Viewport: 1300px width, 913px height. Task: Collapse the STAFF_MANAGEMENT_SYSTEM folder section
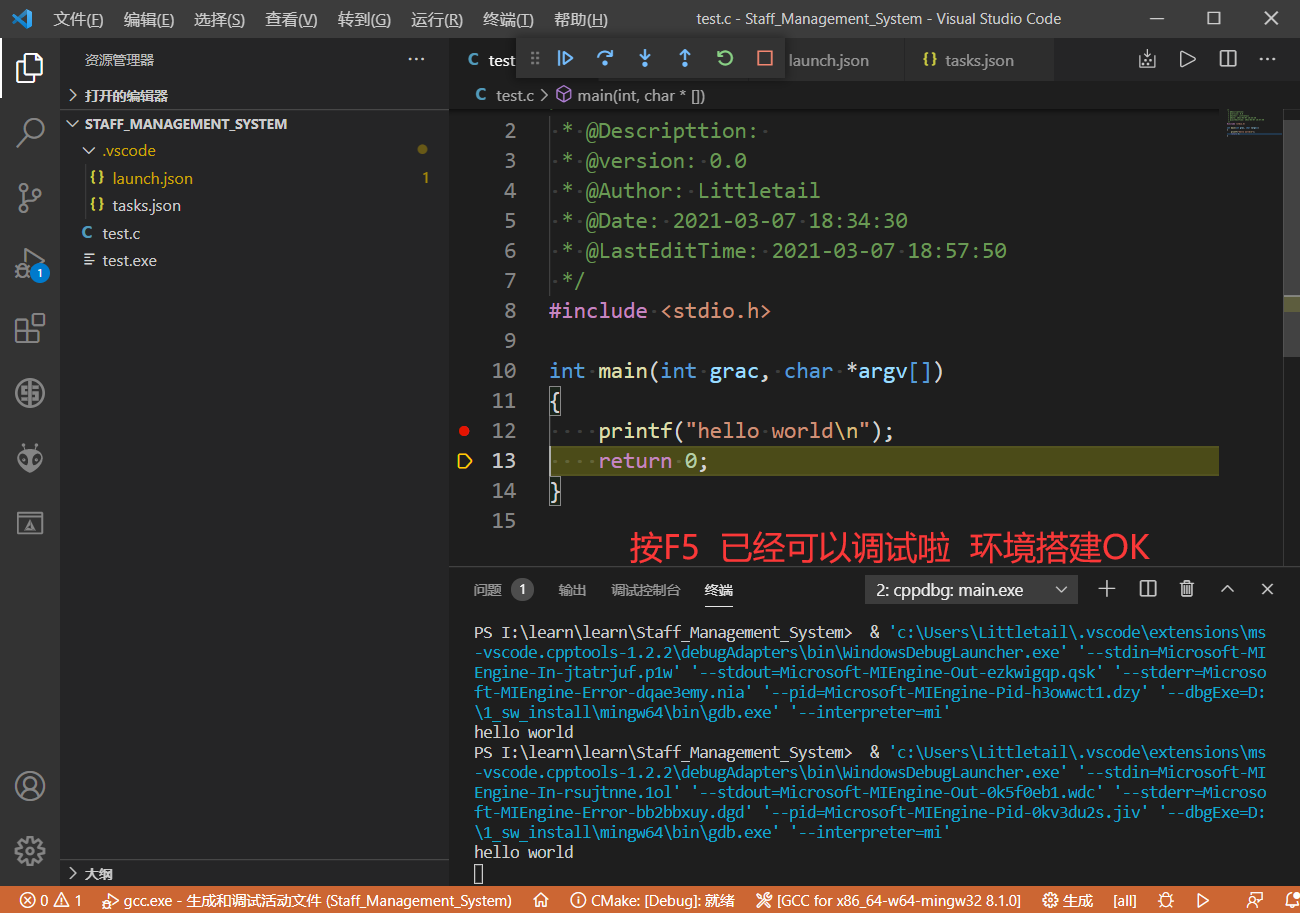255,124
